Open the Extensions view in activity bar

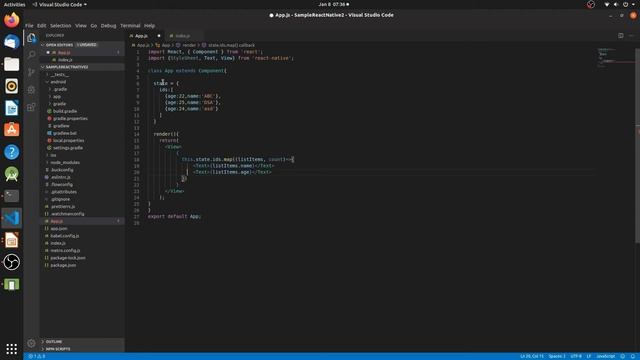point(31,107)
